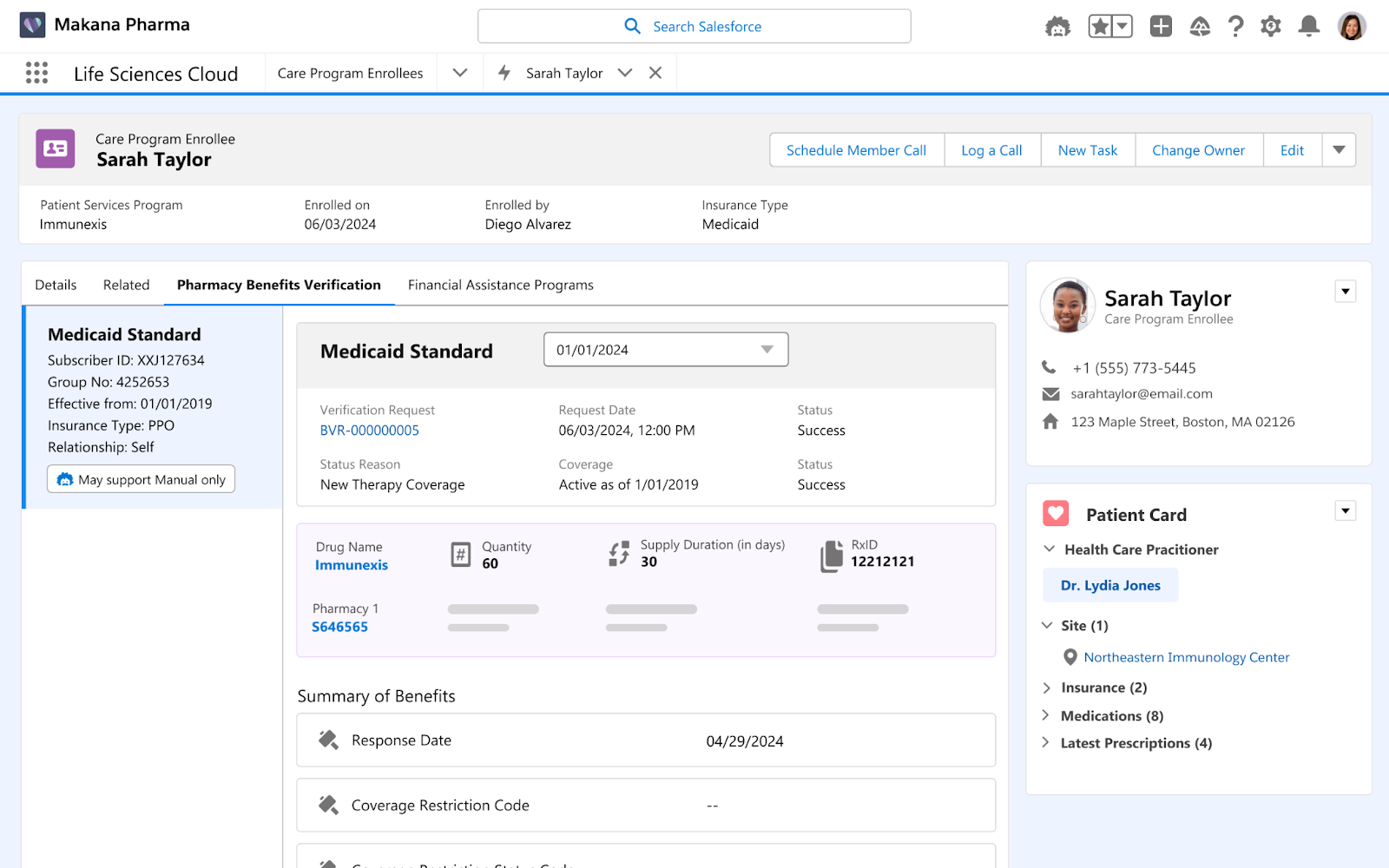The width and height of the screenshot is (1389, 868).
Task: Open the notifications bell
Action: (1309, 26)
